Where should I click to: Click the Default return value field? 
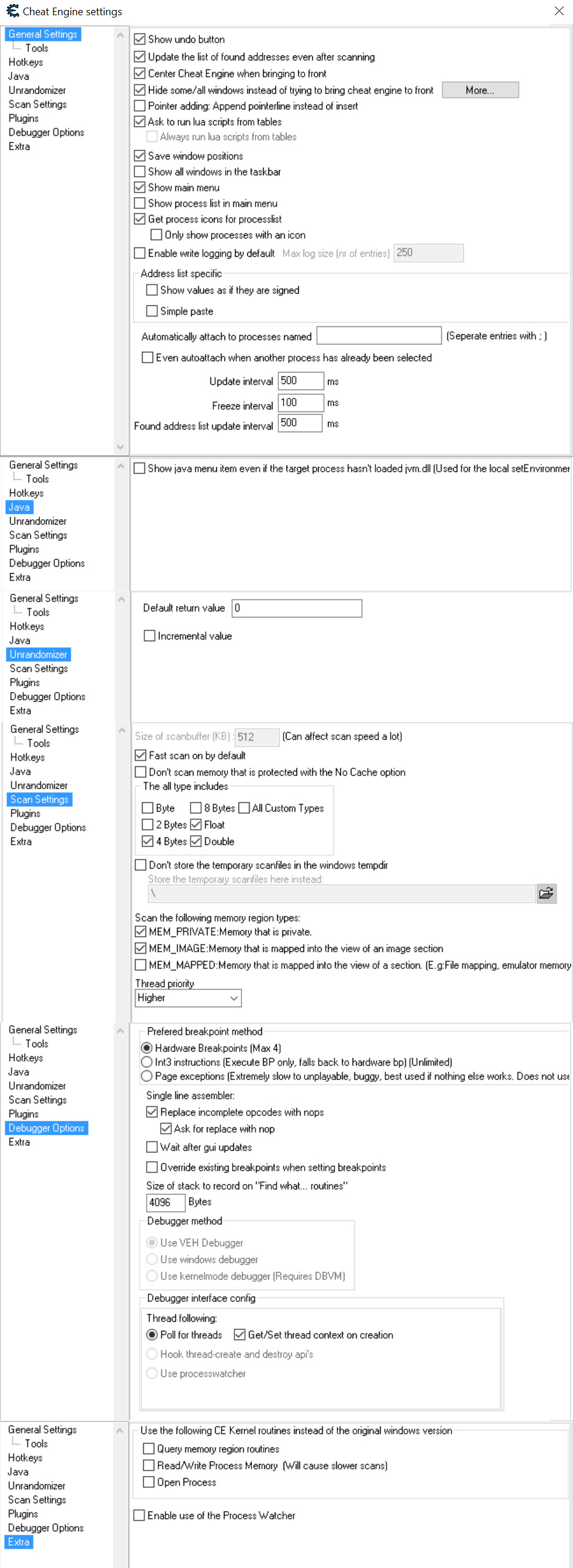(297, 608)
